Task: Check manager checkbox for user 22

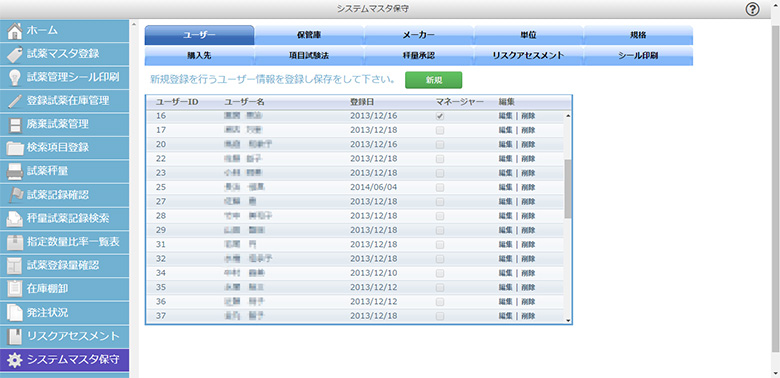Action: [x=440, y=159]
